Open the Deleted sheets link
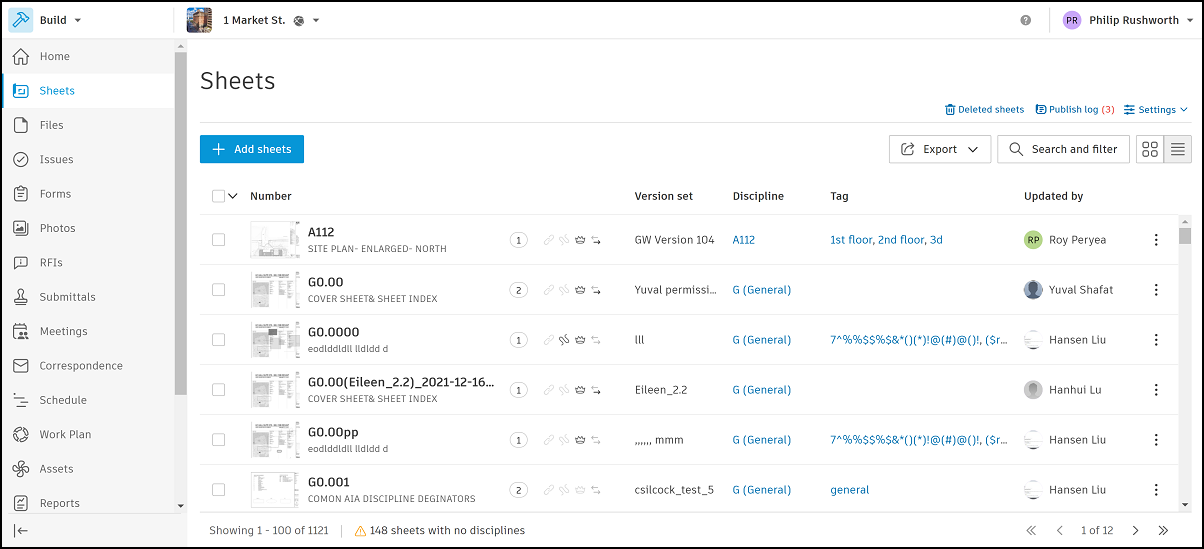 coord(985,110)
